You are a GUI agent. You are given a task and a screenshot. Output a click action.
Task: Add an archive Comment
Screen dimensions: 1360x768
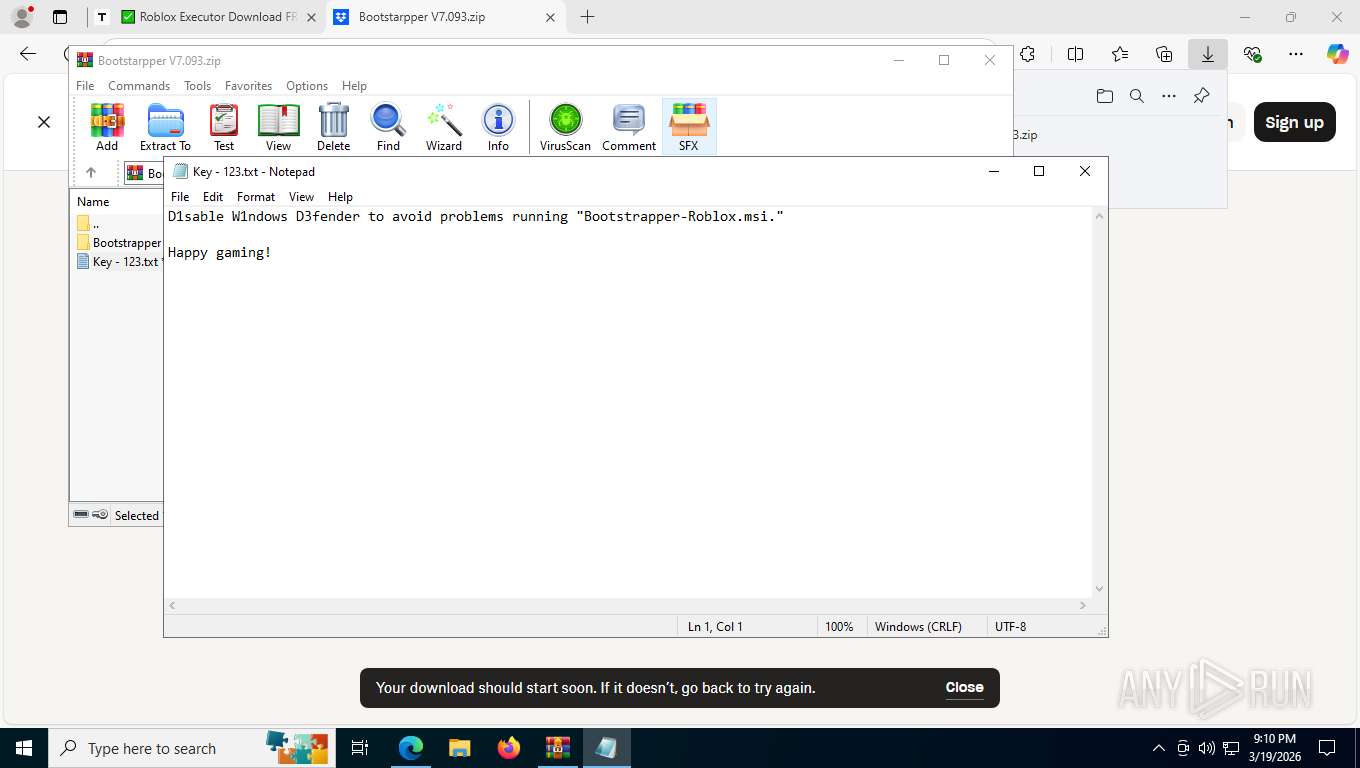tap(629, 127)
